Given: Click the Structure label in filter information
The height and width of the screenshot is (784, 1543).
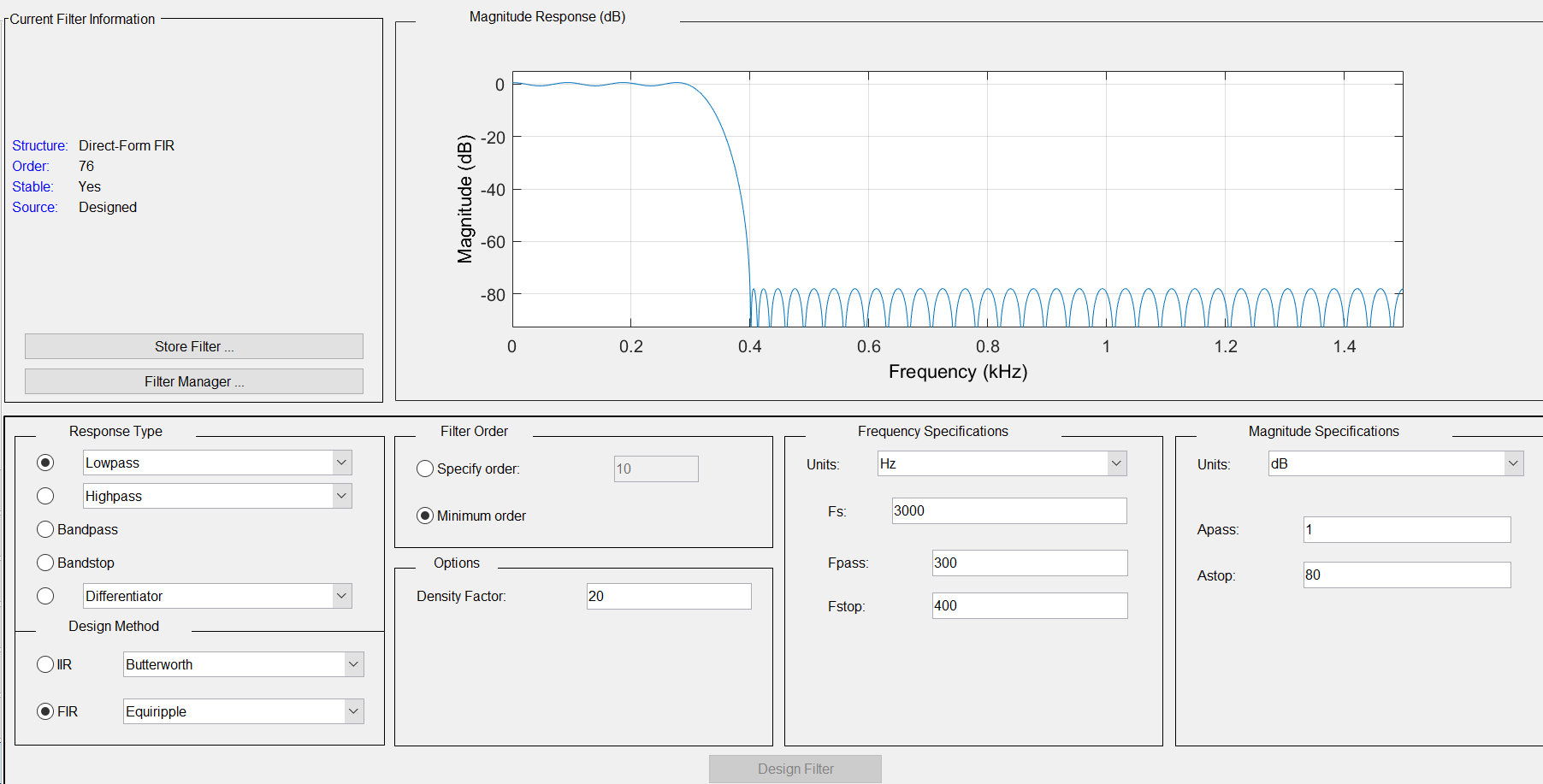Looking at the screenshot, I should tap(39, 145).
